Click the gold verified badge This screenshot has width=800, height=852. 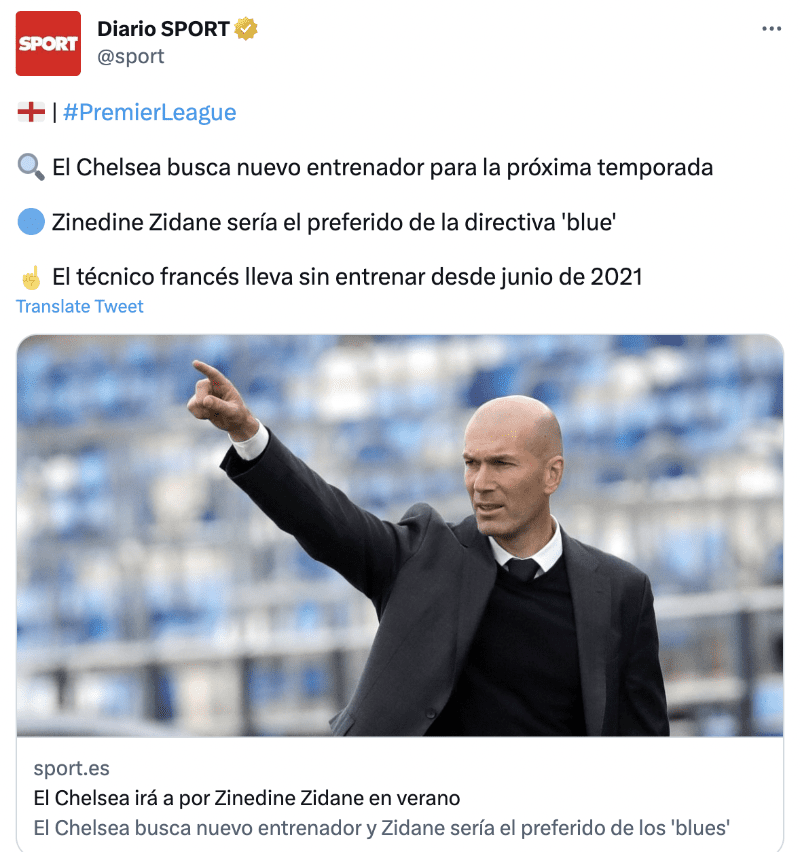click(246, 29)
